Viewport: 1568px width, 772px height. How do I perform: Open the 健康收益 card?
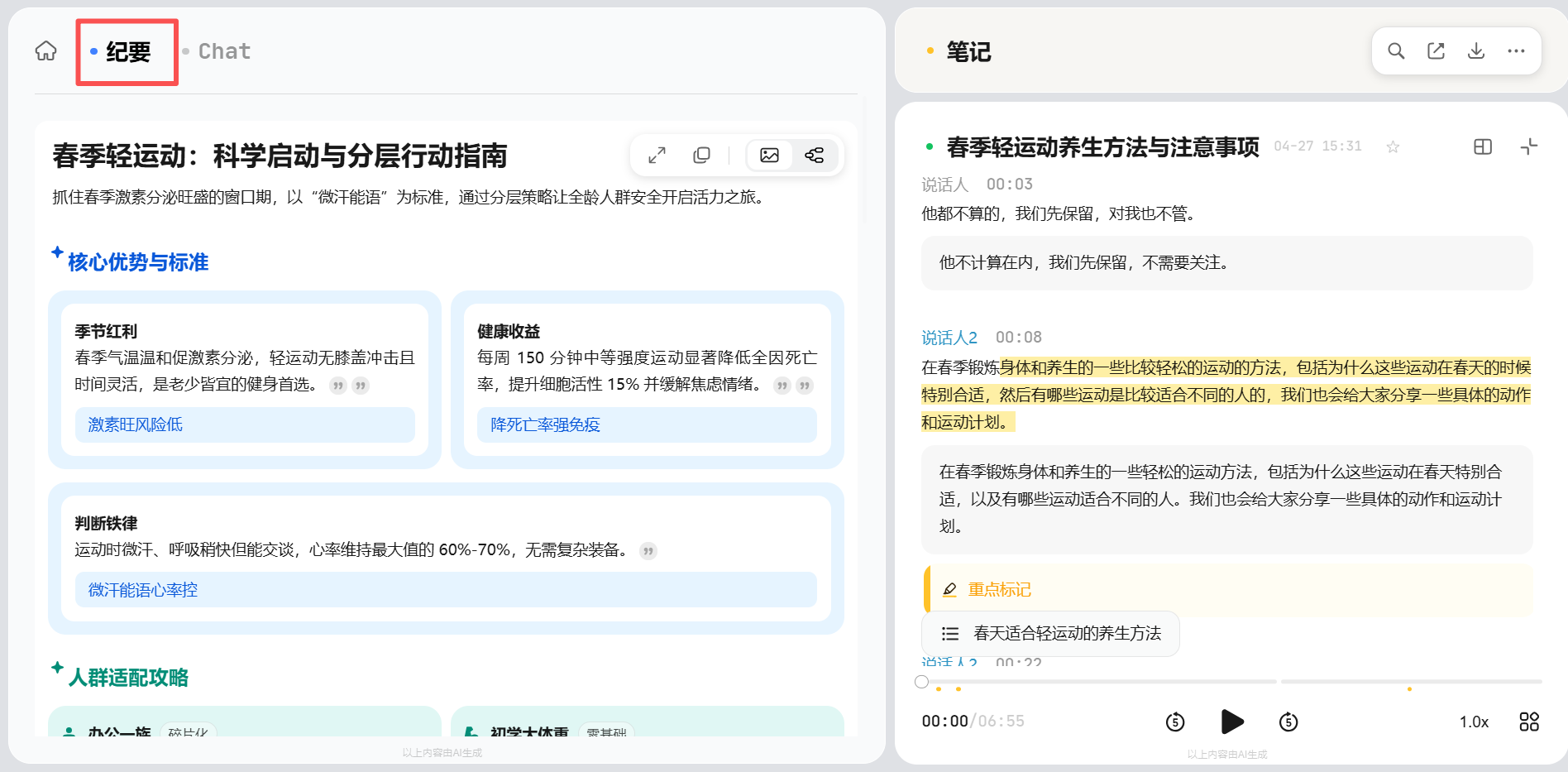click(x=647, y=380)
